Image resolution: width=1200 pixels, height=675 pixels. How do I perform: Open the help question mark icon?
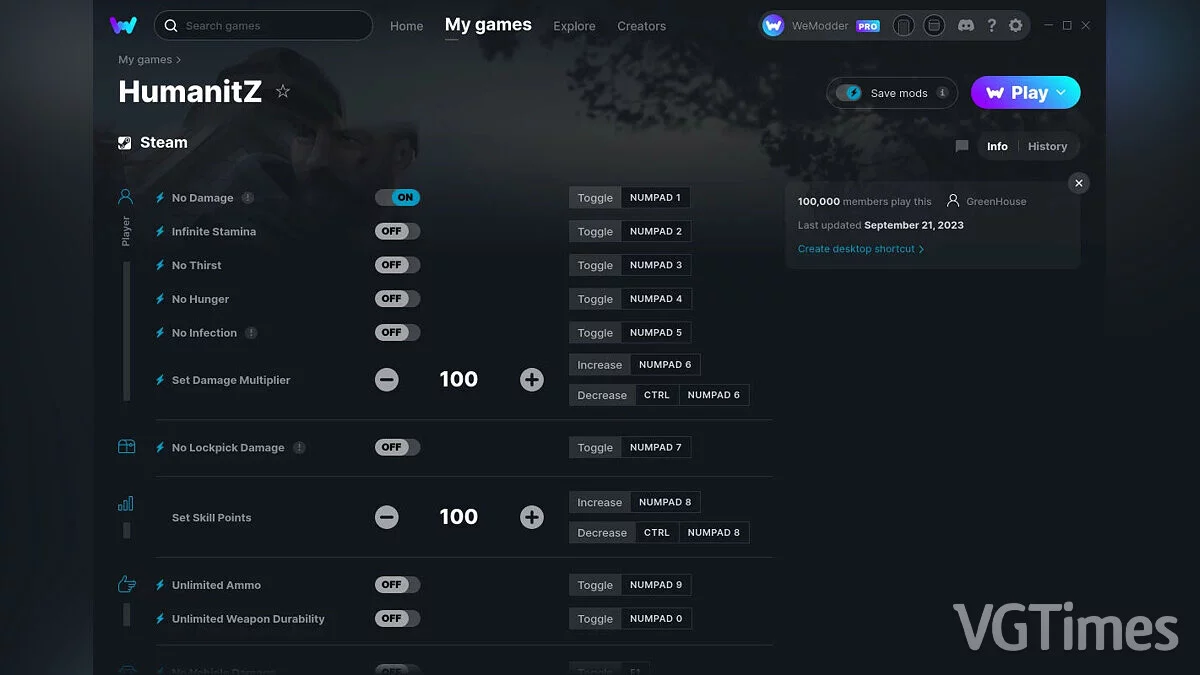991,25
